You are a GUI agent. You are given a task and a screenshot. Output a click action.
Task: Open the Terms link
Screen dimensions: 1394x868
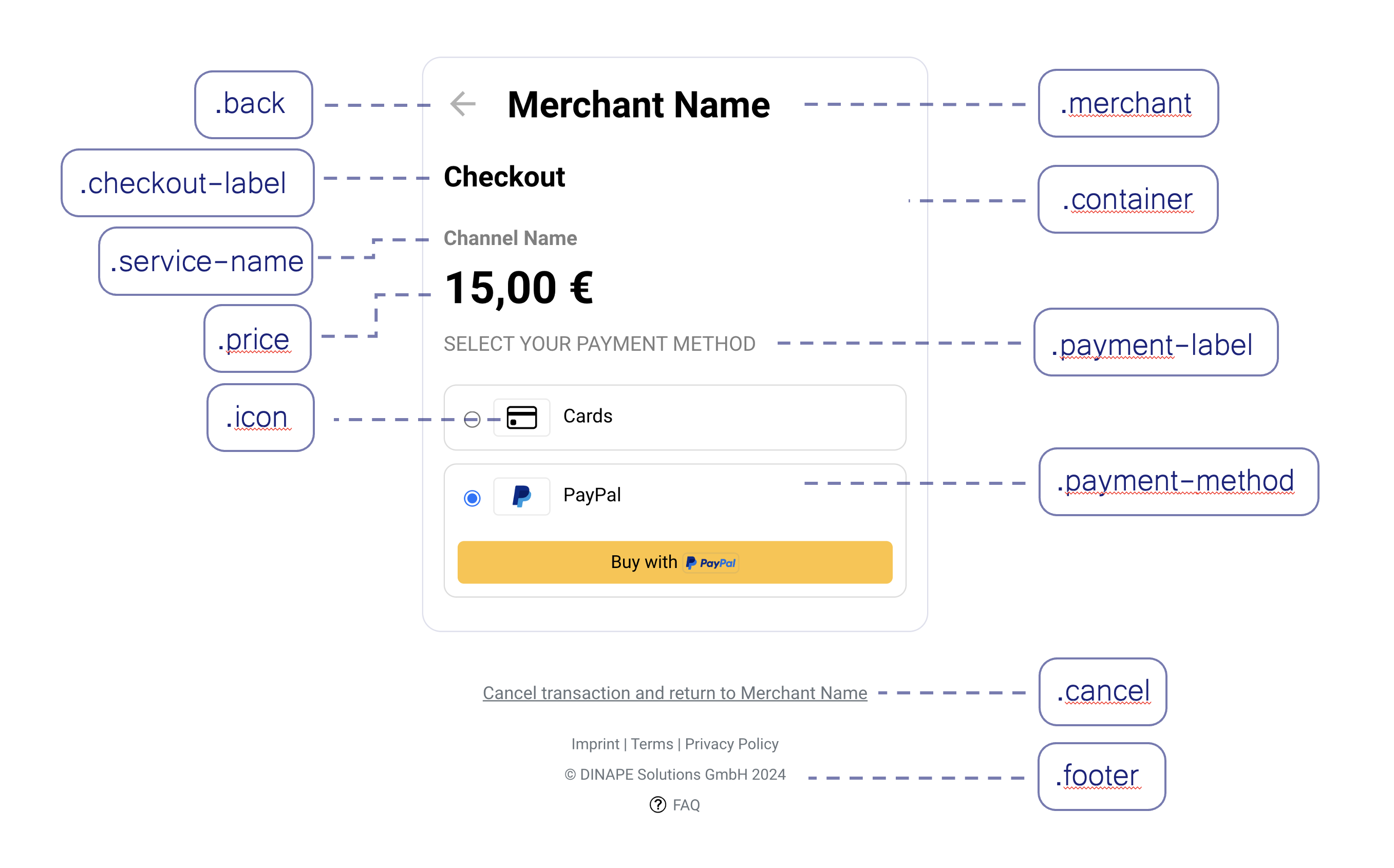click(652, 744)
